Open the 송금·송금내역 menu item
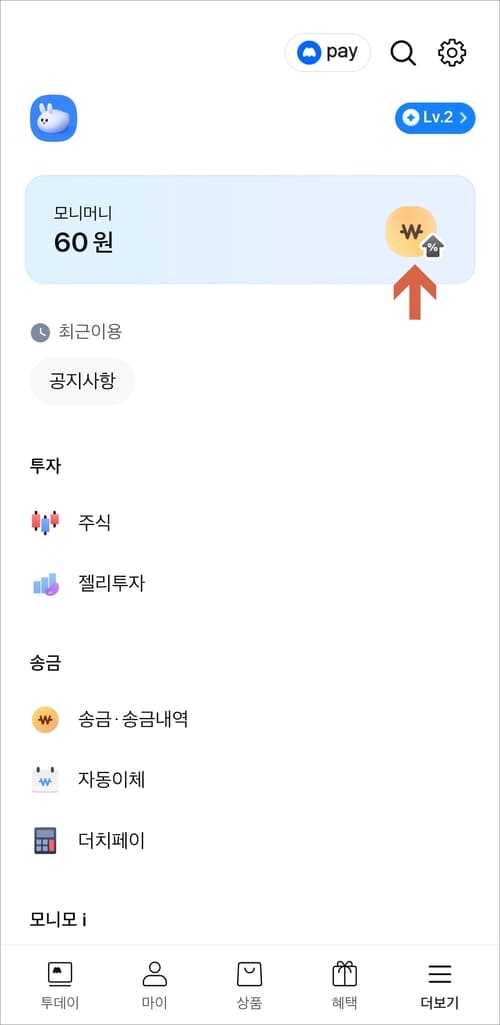 coord(250,720)
